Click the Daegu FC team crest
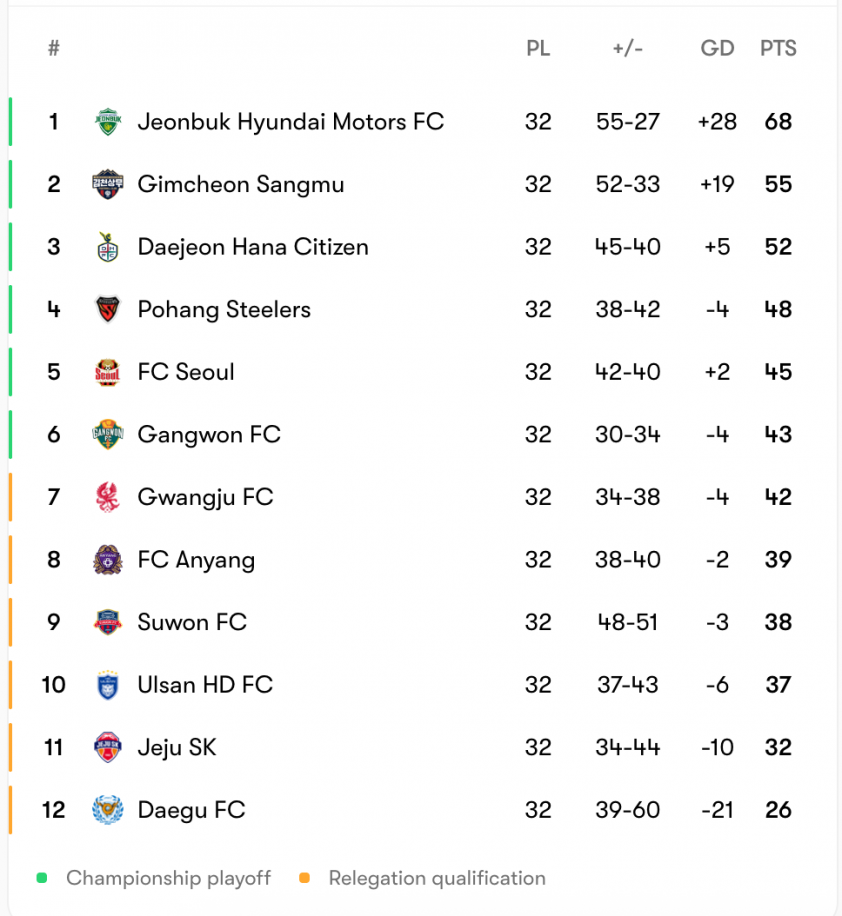This screenshot has width=842, height=916. 108,810
